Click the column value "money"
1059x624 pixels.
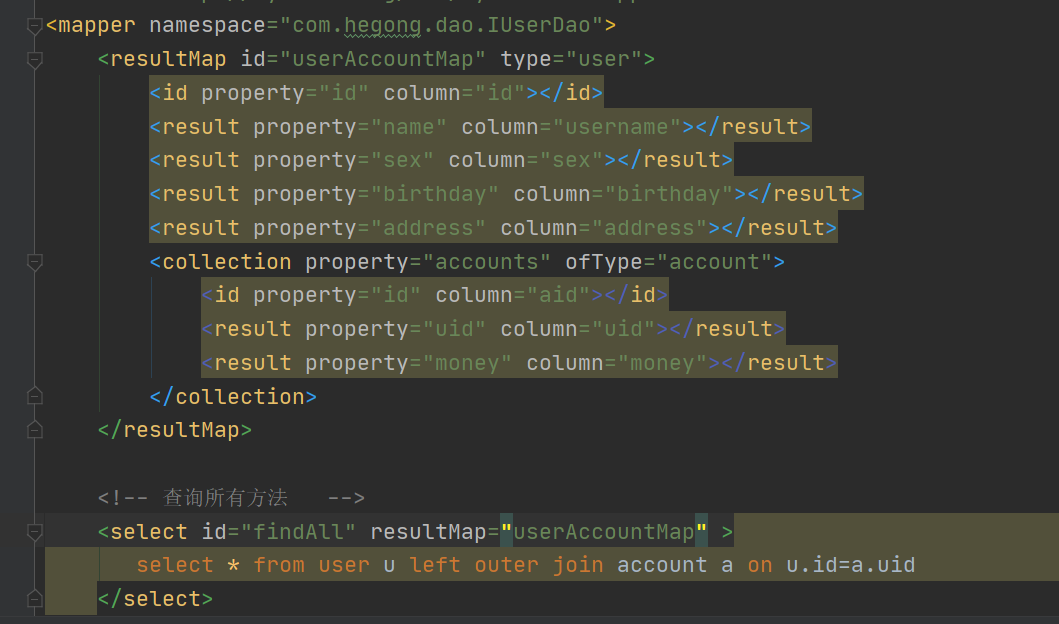663,363
